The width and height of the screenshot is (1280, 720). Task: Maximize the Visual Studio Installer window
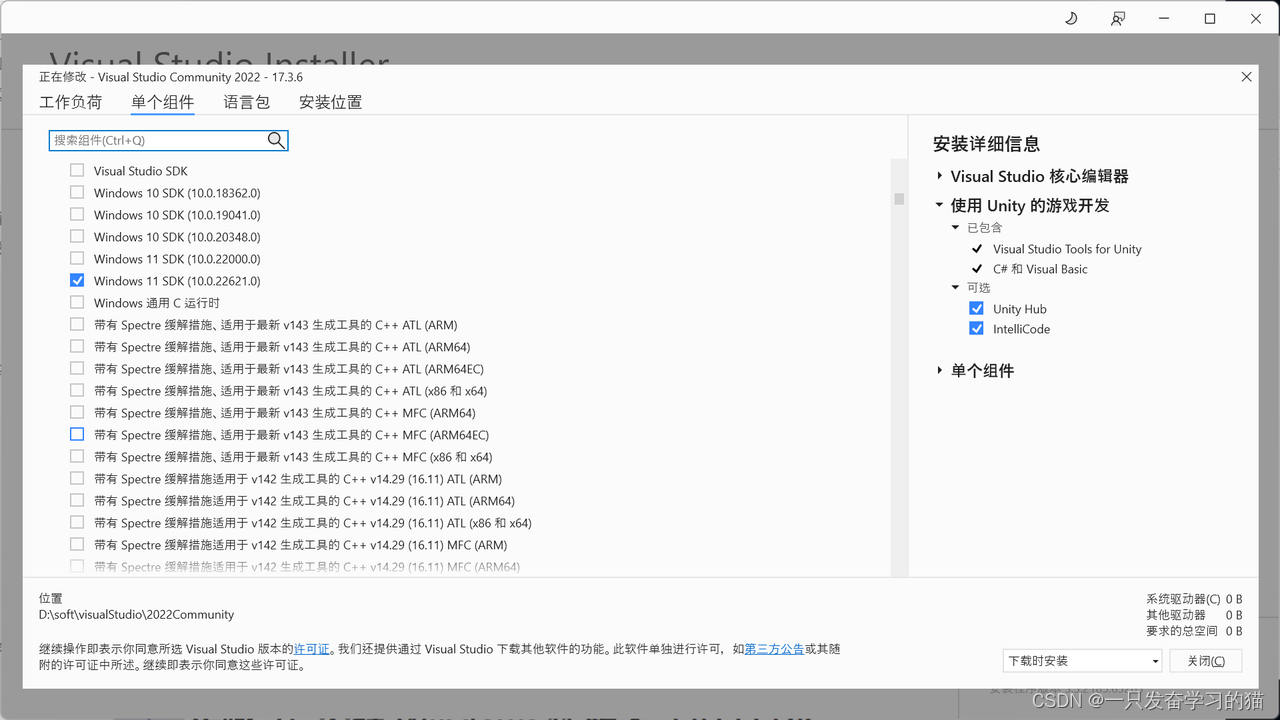[x=1210, y=18]
